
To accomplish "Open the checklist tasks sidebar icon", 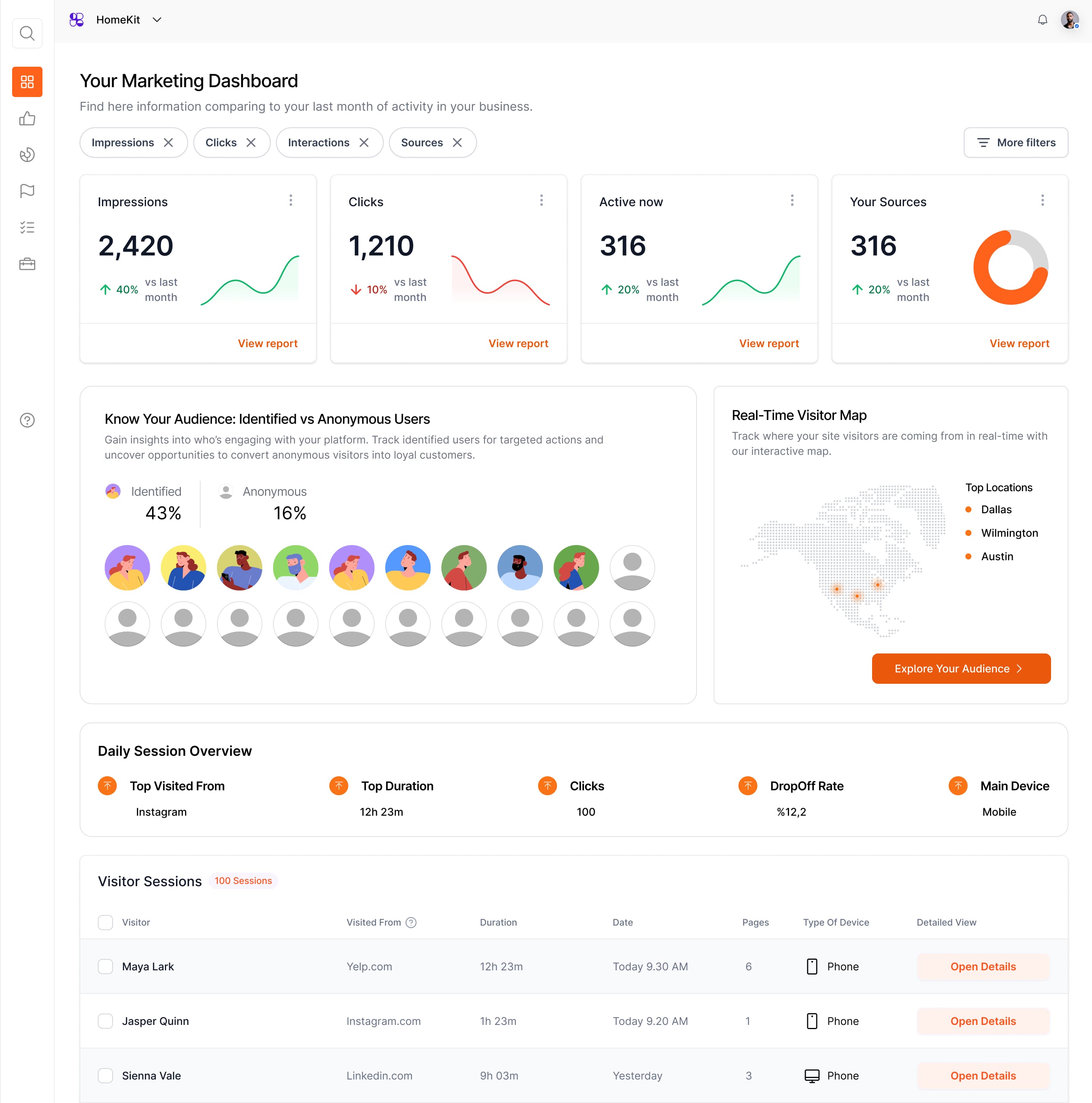I will pyautogui.click(x=27, y=227).
